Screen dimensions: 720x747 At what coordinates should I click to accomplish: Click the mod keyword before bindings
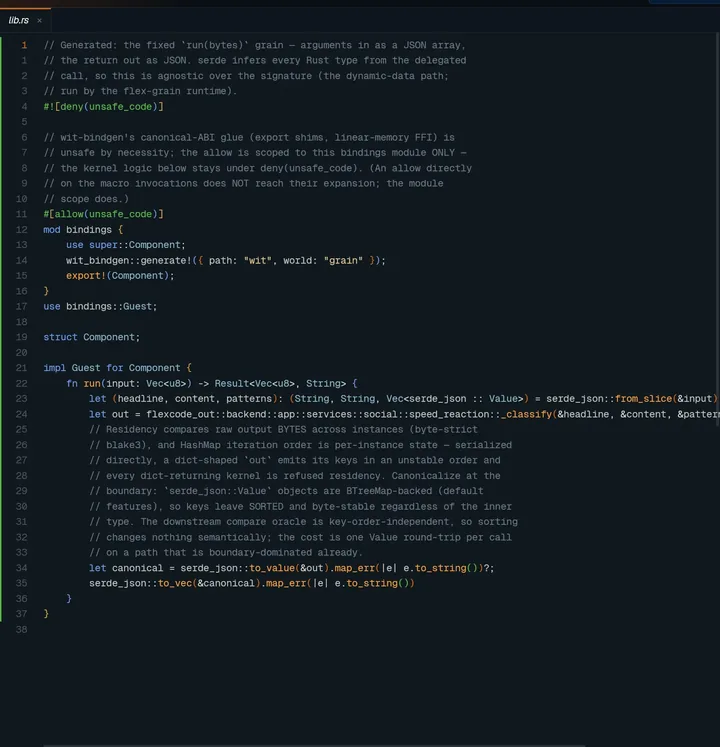pyautogui.click(x=52, y=230)
